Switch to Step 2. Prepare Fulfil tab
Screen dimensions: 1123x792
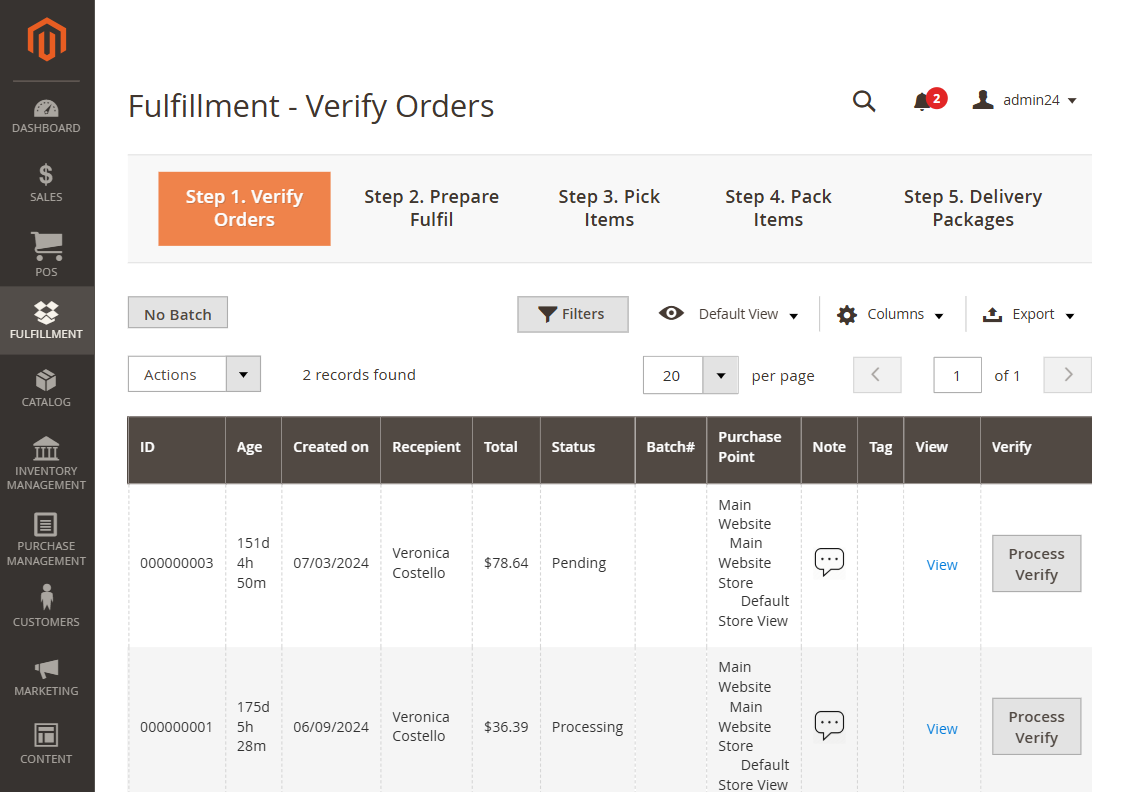[431, 208]
